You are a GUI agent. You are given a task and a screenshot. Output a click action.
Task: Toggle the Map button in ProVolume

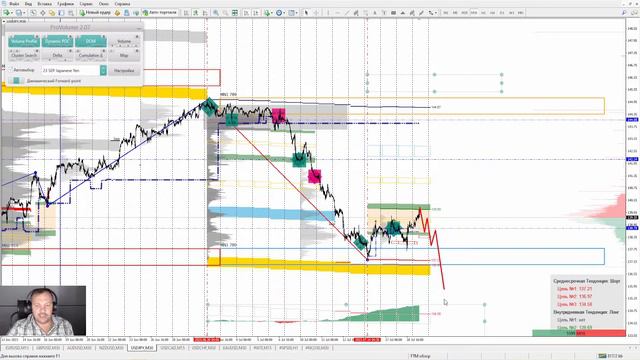point(124,55)
